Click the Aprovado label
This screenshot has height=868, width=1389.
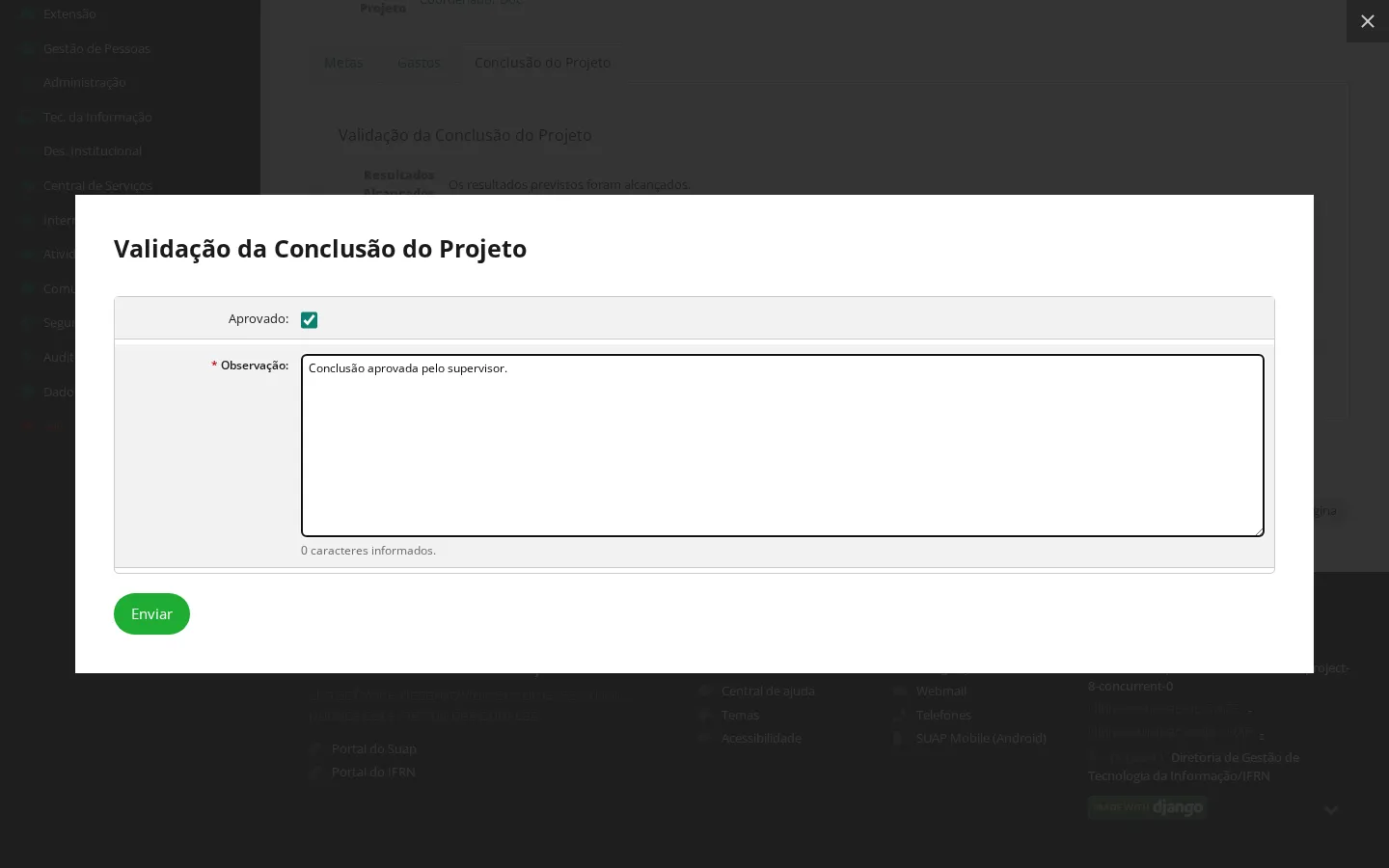[x=259, y=319]
